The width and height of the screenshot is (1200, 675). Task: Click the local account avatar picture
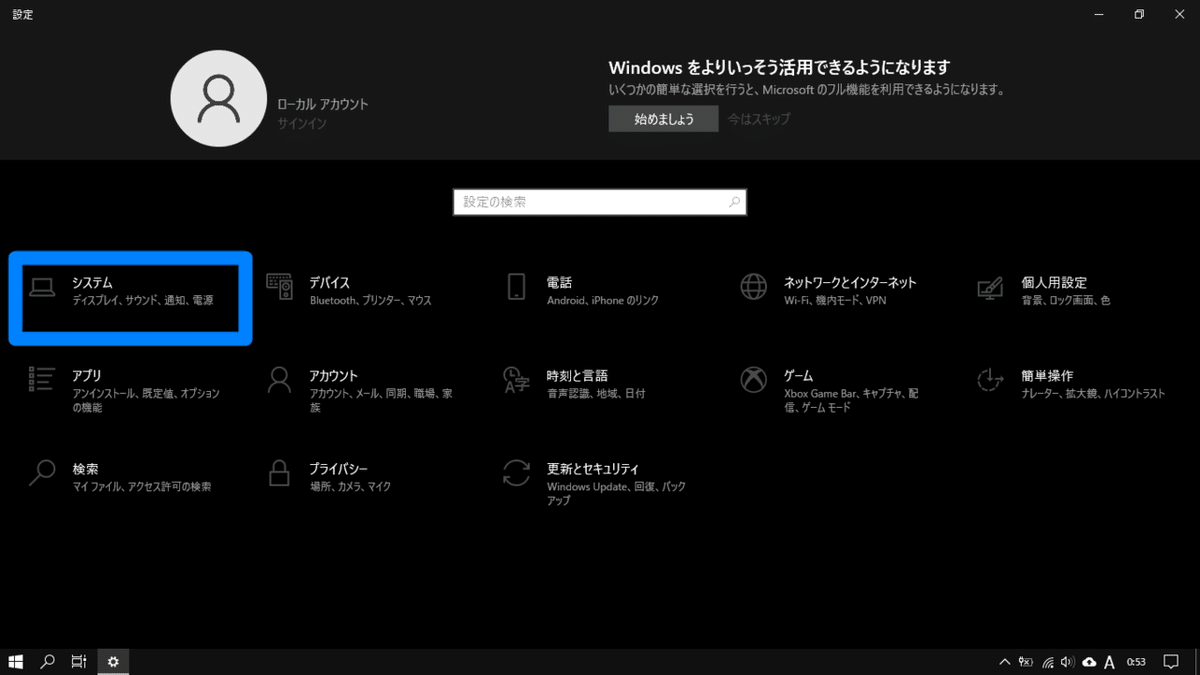pyautogui.click(x=217, y=100)
